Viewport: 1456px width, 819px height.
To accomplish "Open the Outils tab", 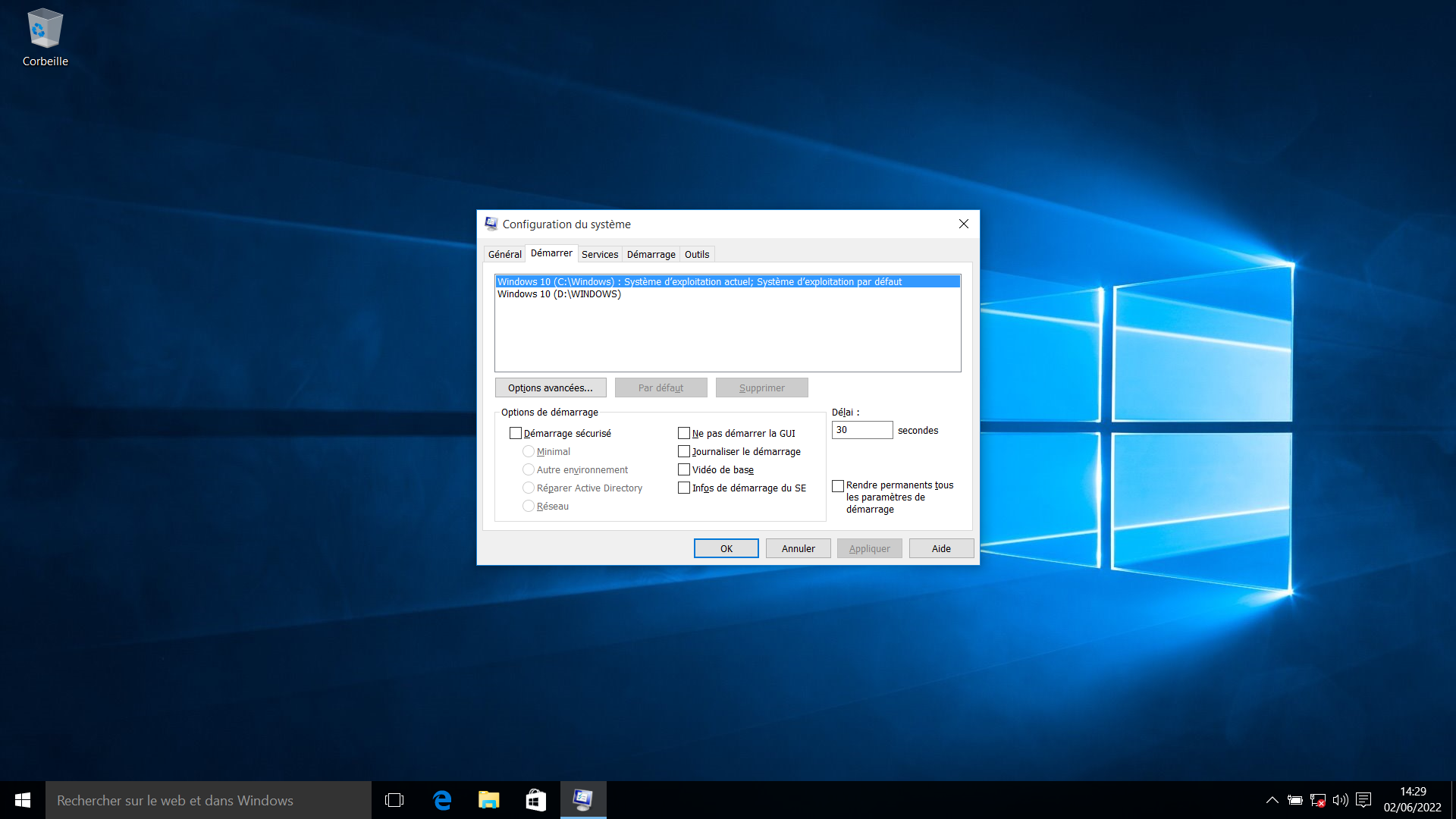I will 697,254.
